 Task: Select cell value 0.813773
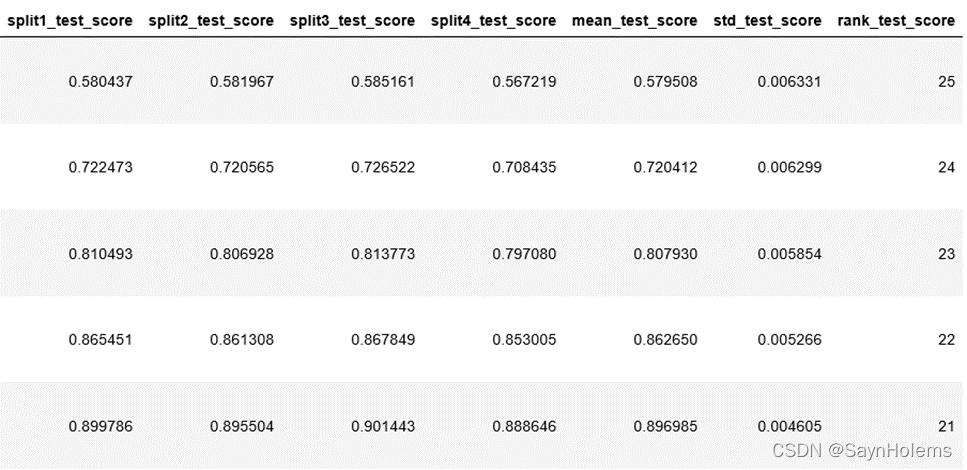tap(383, 254)
